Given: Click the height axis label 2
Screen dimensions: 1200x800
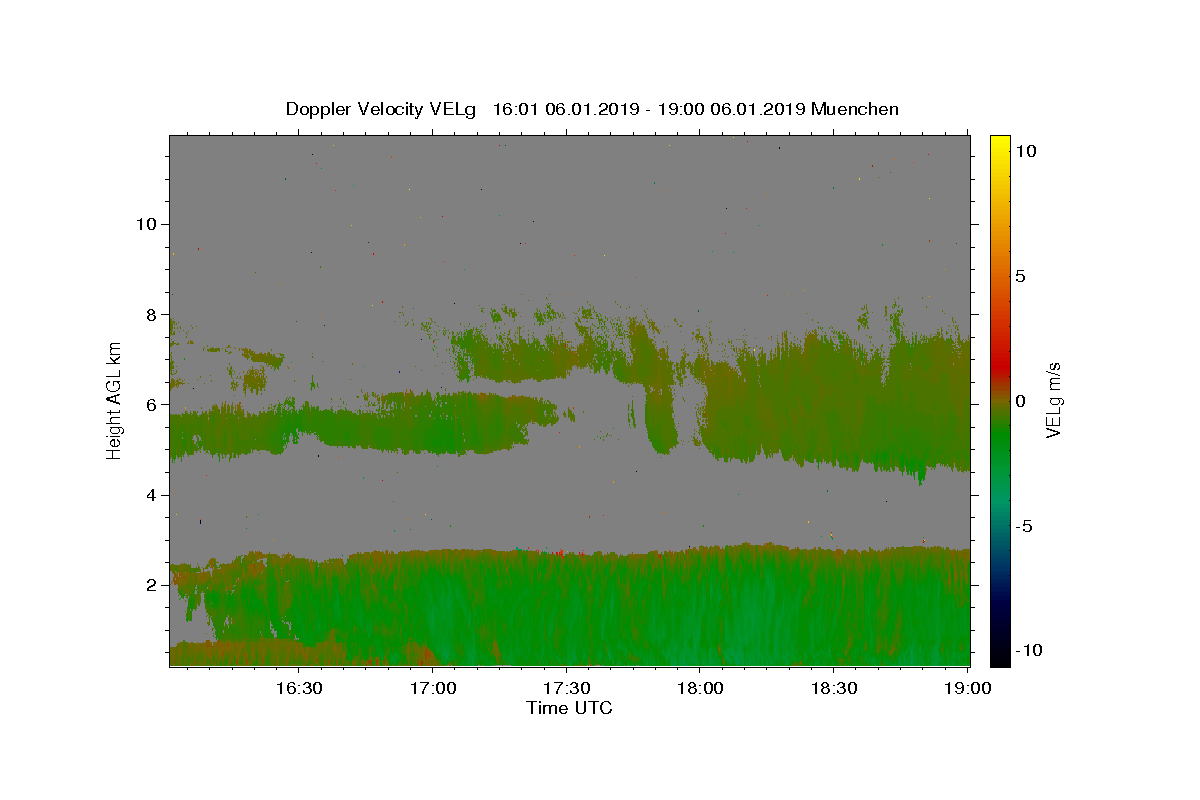Looking at the screenshot, I should (x=153, y=585).
